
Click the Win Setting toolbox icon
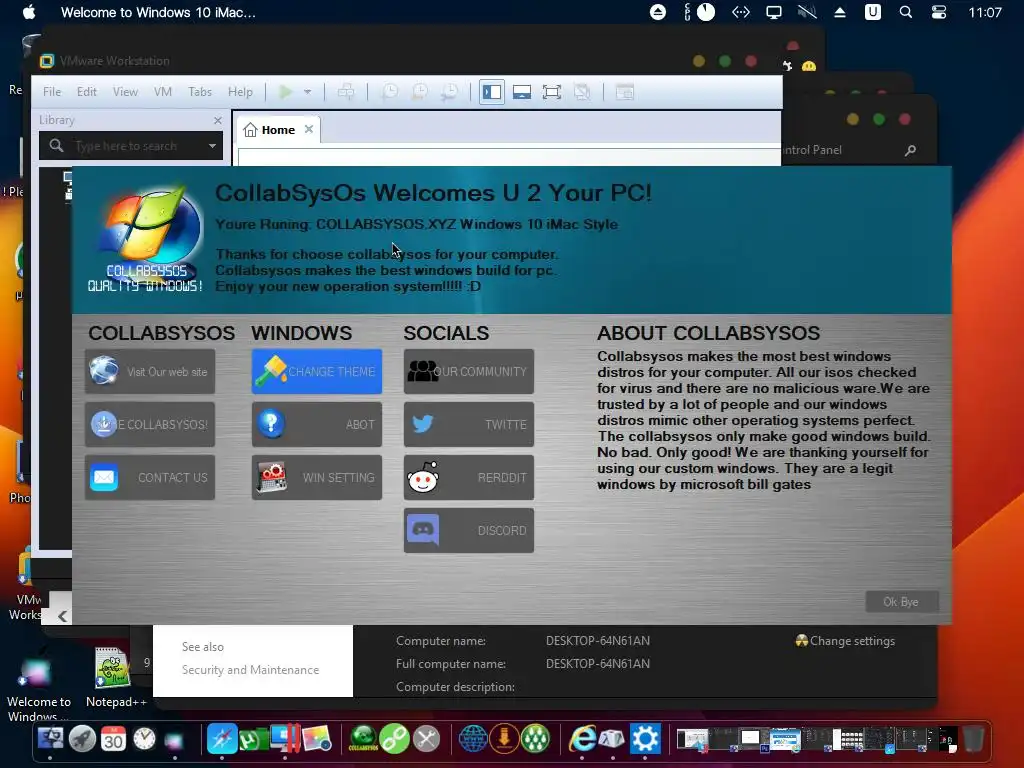272,477
